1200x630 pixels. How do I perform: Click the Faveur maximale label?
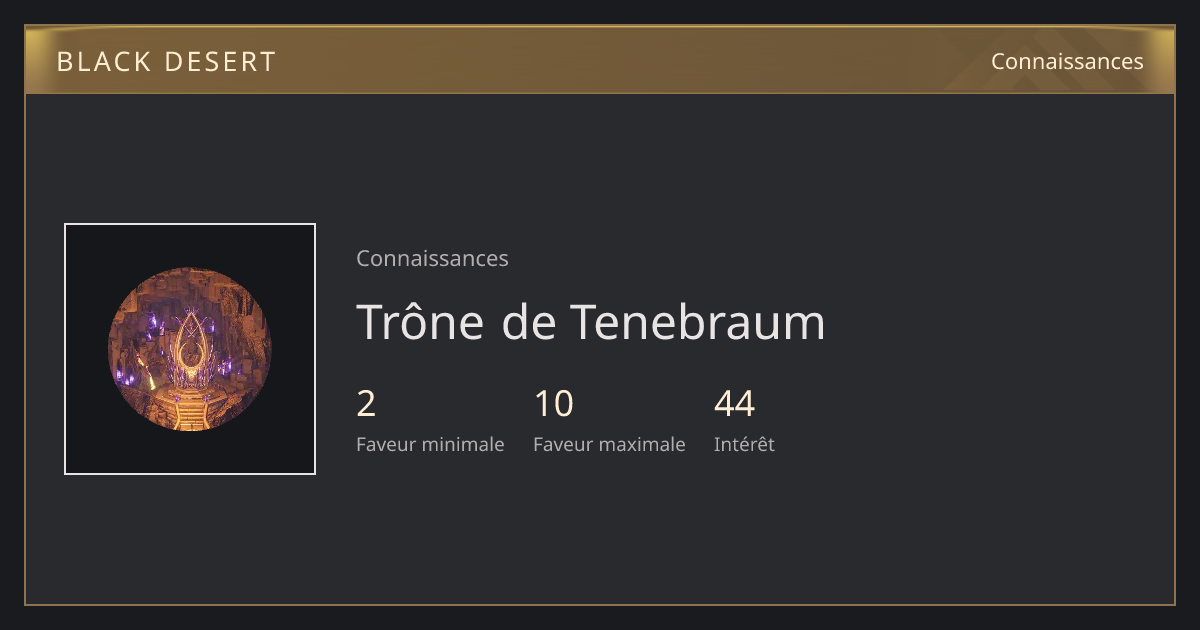609,444
